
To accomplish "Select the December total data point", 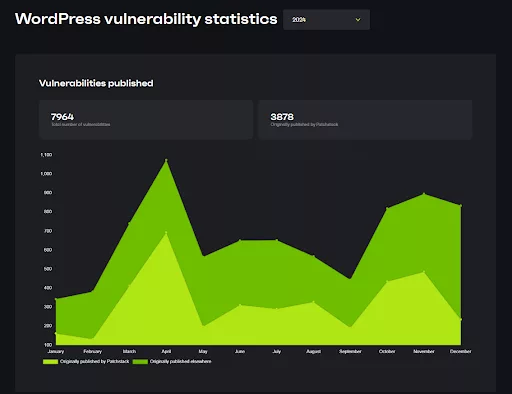I will click(461, 206).
